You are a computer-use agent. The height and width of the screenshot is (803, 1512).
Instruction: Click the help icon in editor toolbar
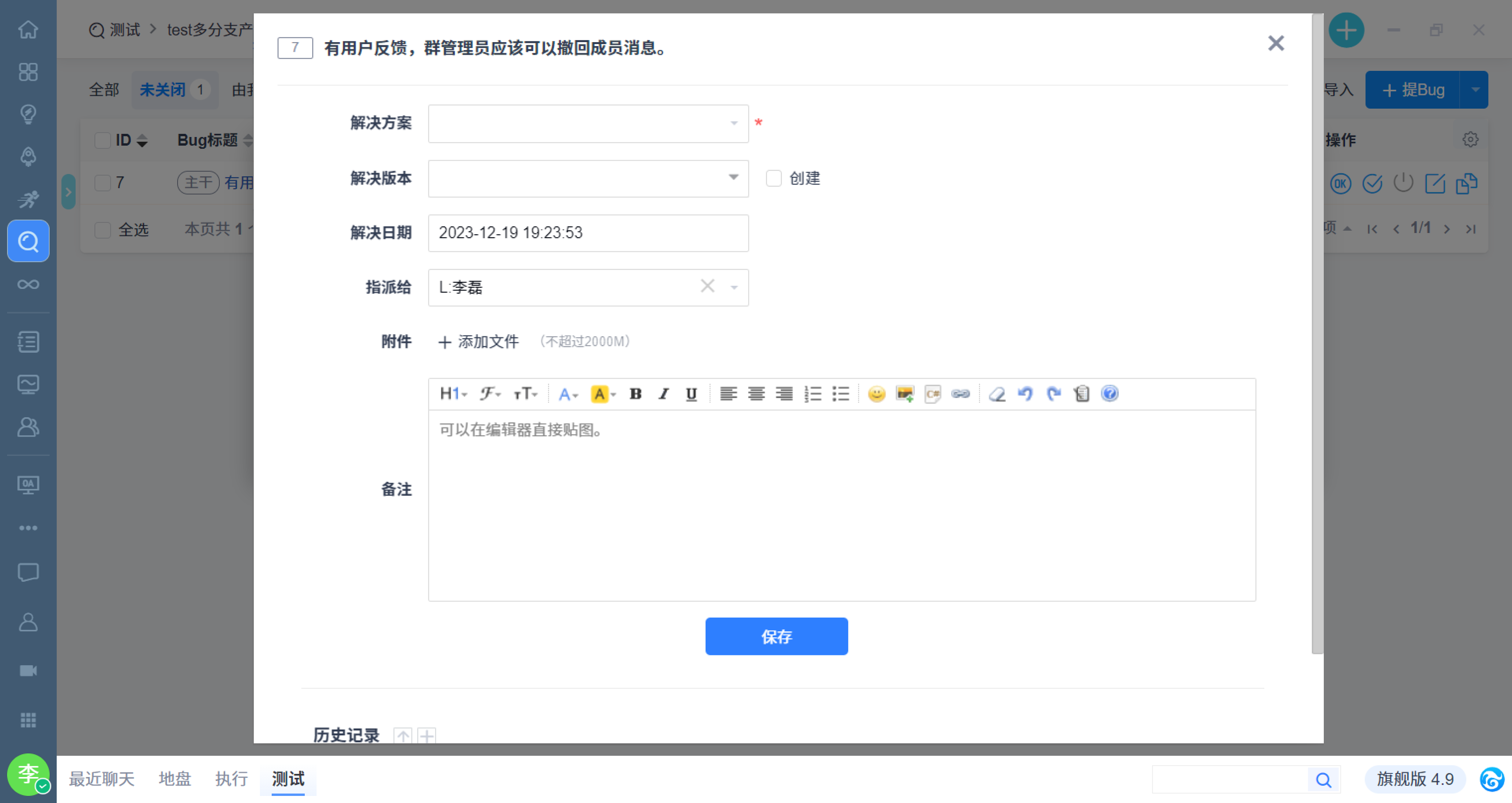point(1109,394)
